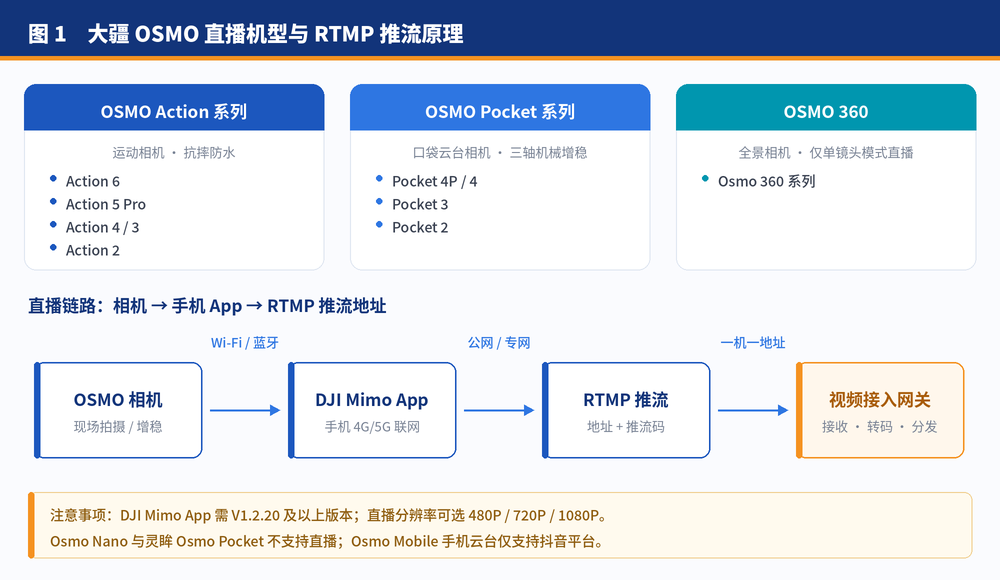The width and height of the screenshot is (1000, 580).
Task: Select the "RTMP 推流" flow box
Action: (x=626, y=410)
